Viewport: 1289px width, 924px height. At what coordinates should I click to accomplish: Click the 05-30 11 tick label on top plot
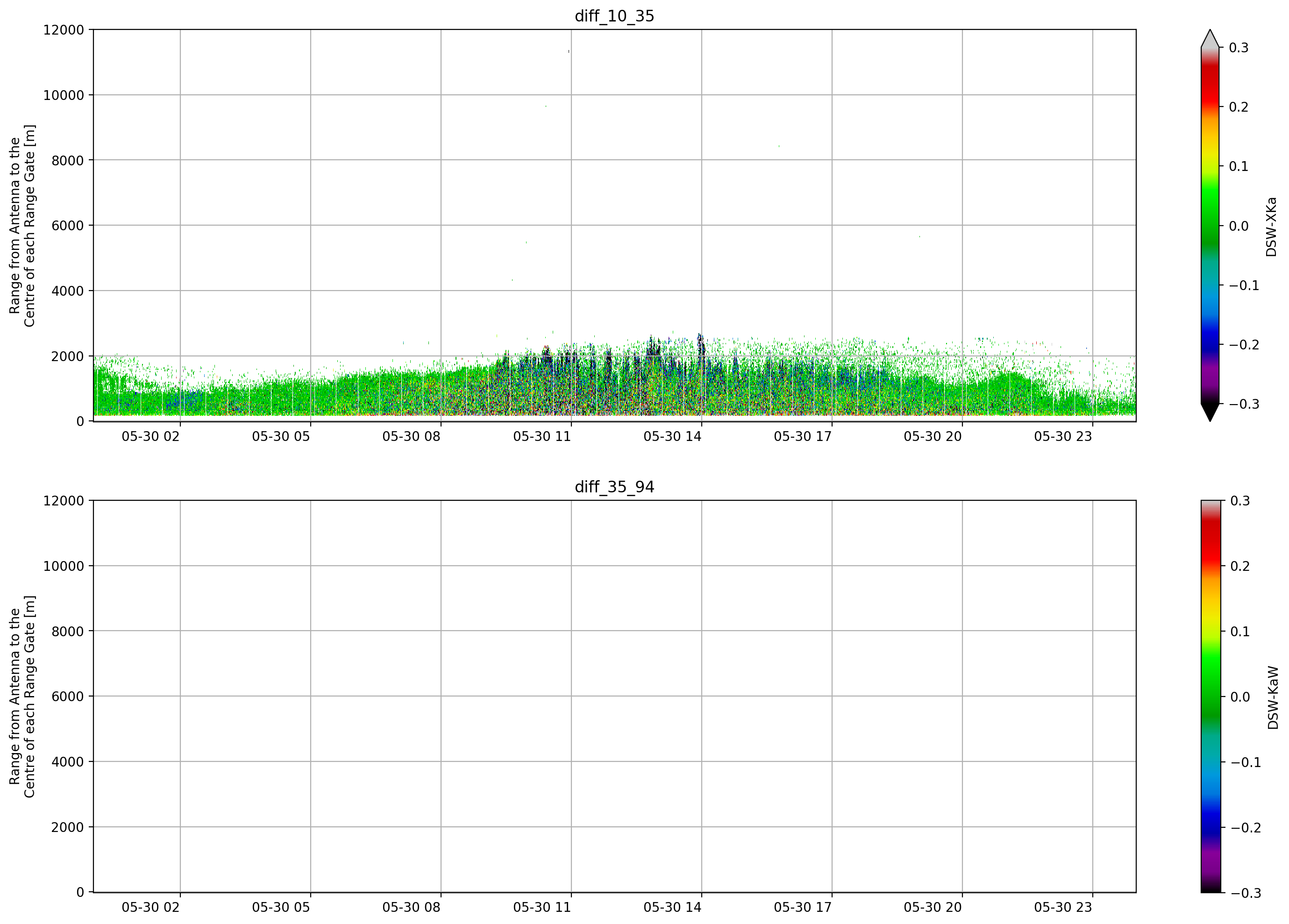point(541,436)
